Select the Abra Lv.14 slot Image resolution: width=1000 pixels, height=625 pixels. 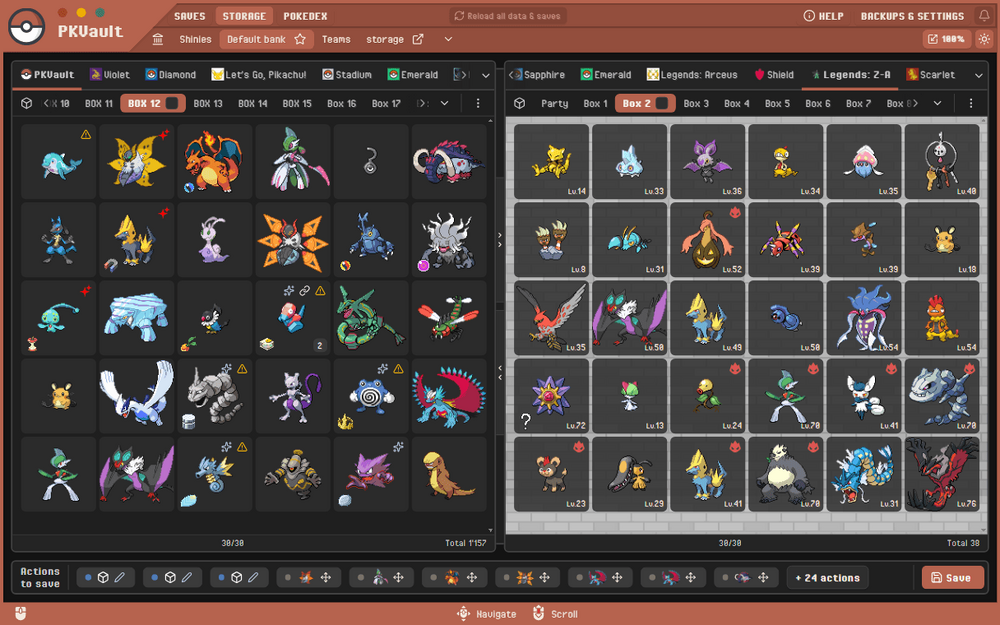(551, 162)
